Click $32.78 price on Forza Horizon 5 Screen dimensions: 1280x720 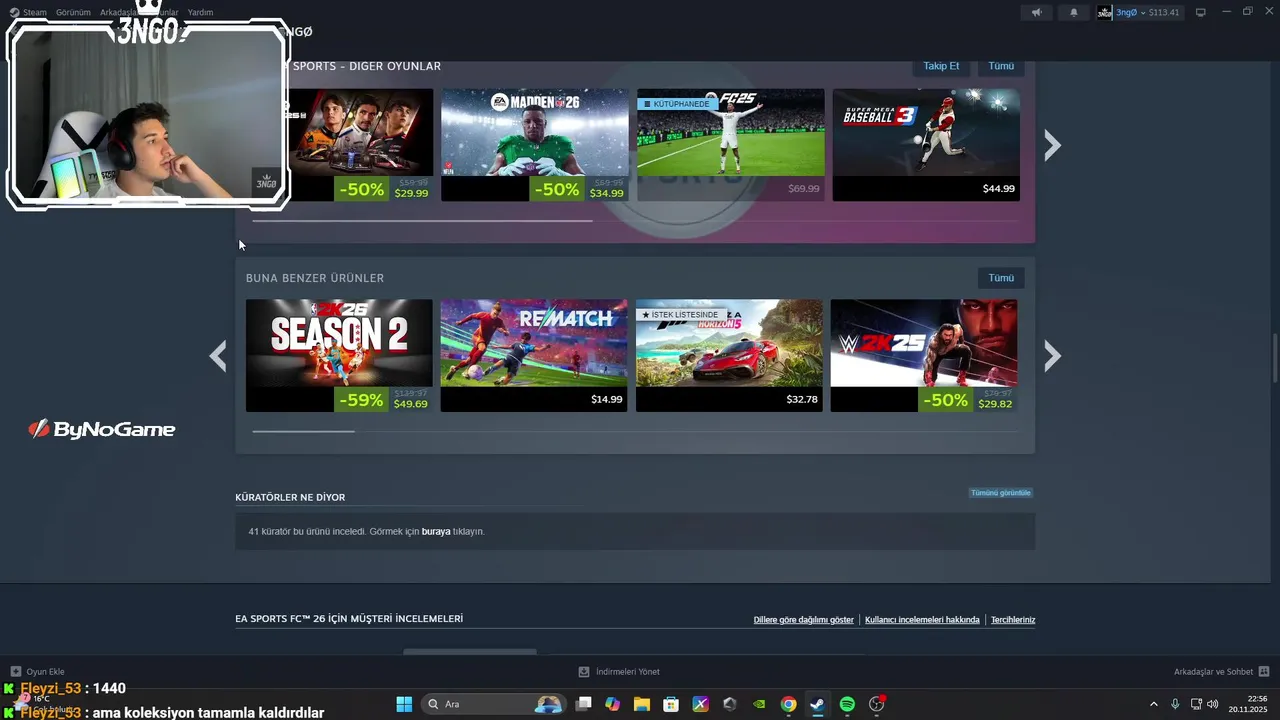802,400
